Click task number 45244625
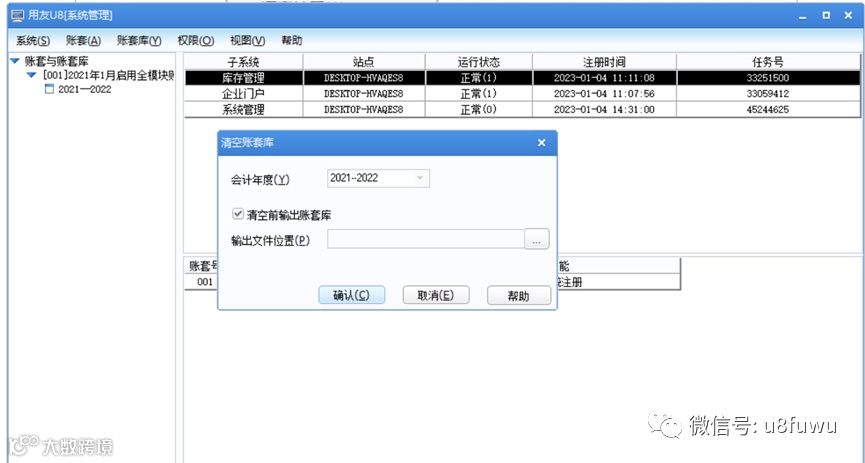This screenshot has height=463, width=865. (768, 109)
